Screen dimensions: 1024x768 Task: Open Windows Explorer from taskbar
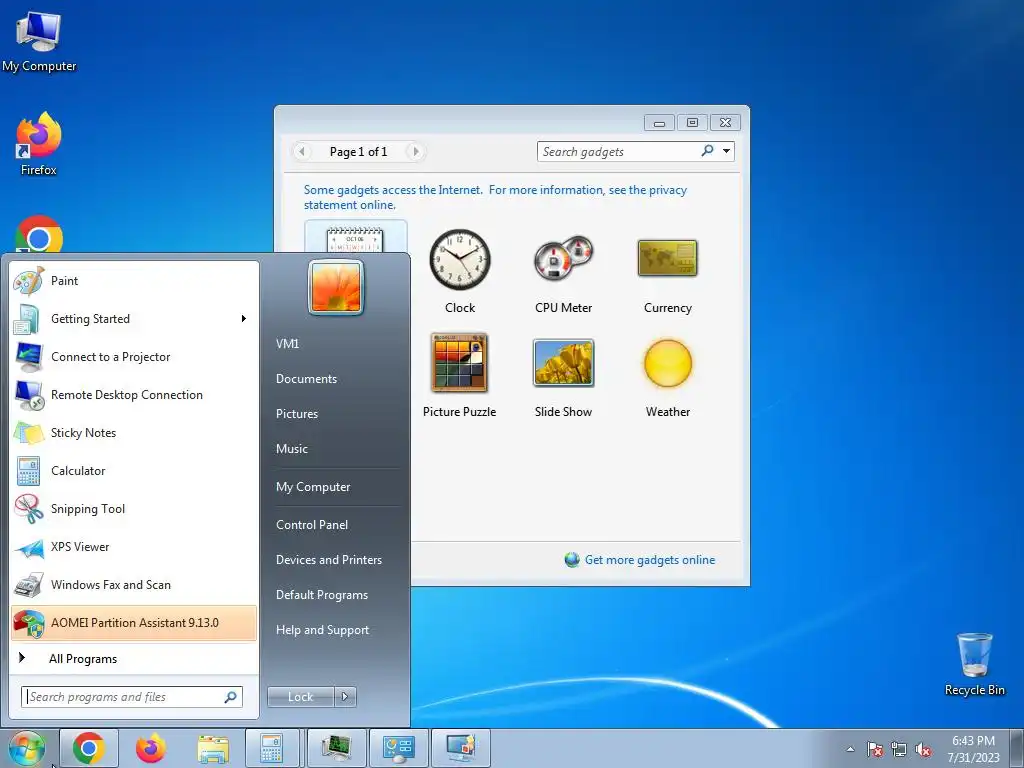point(213,748)
